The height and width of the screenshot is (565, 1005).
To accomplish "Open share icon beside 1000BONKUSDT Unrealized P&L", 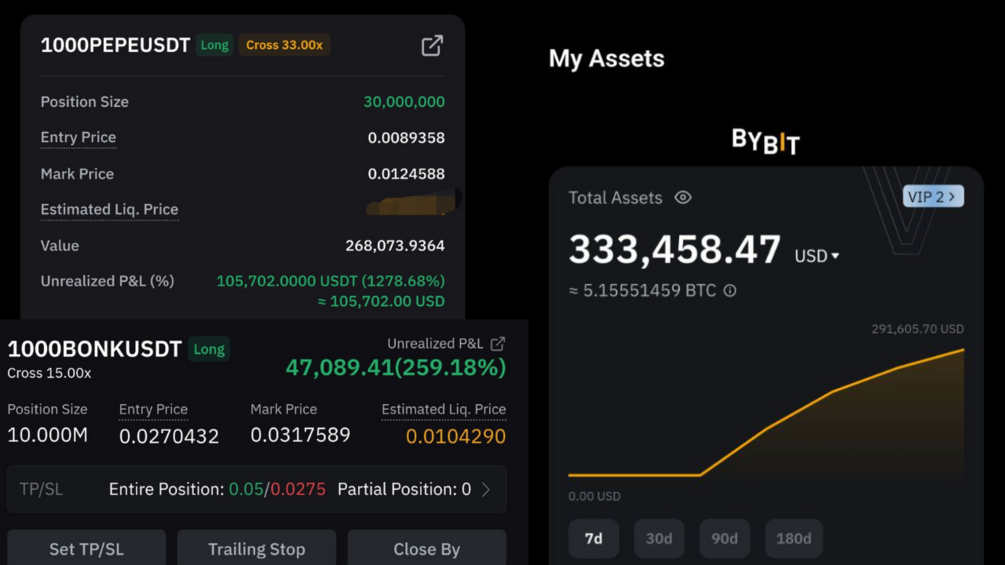I will [498, 344].
